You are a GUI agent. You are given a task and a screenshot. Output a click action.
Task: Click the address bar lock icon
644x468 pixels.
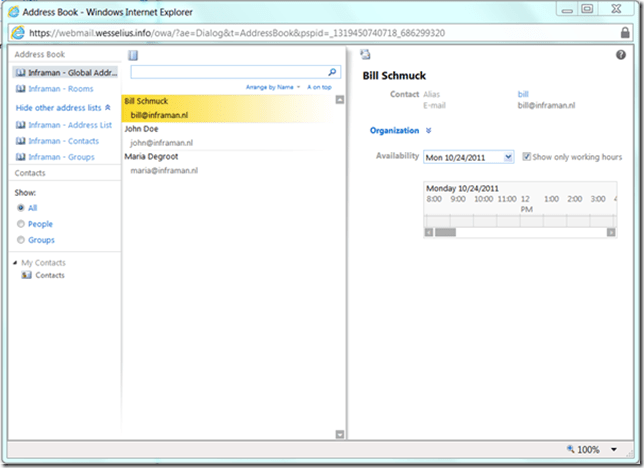click(625, 32)
